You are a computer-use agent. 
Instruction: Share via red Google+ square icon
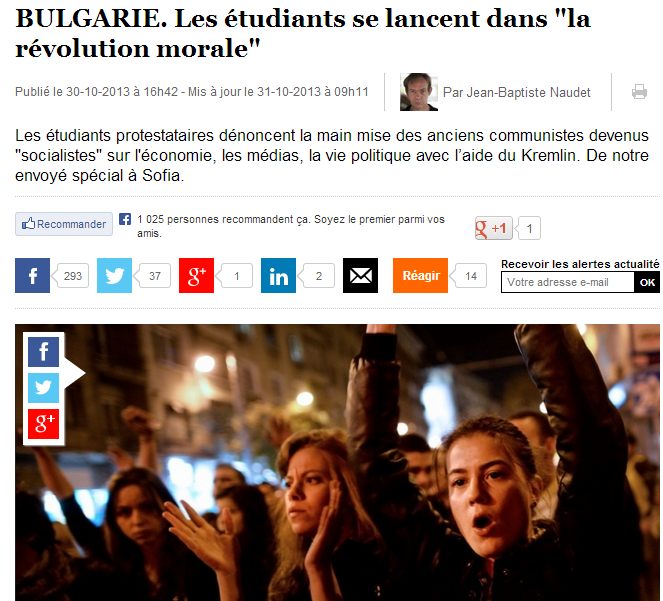coord(197,275)
